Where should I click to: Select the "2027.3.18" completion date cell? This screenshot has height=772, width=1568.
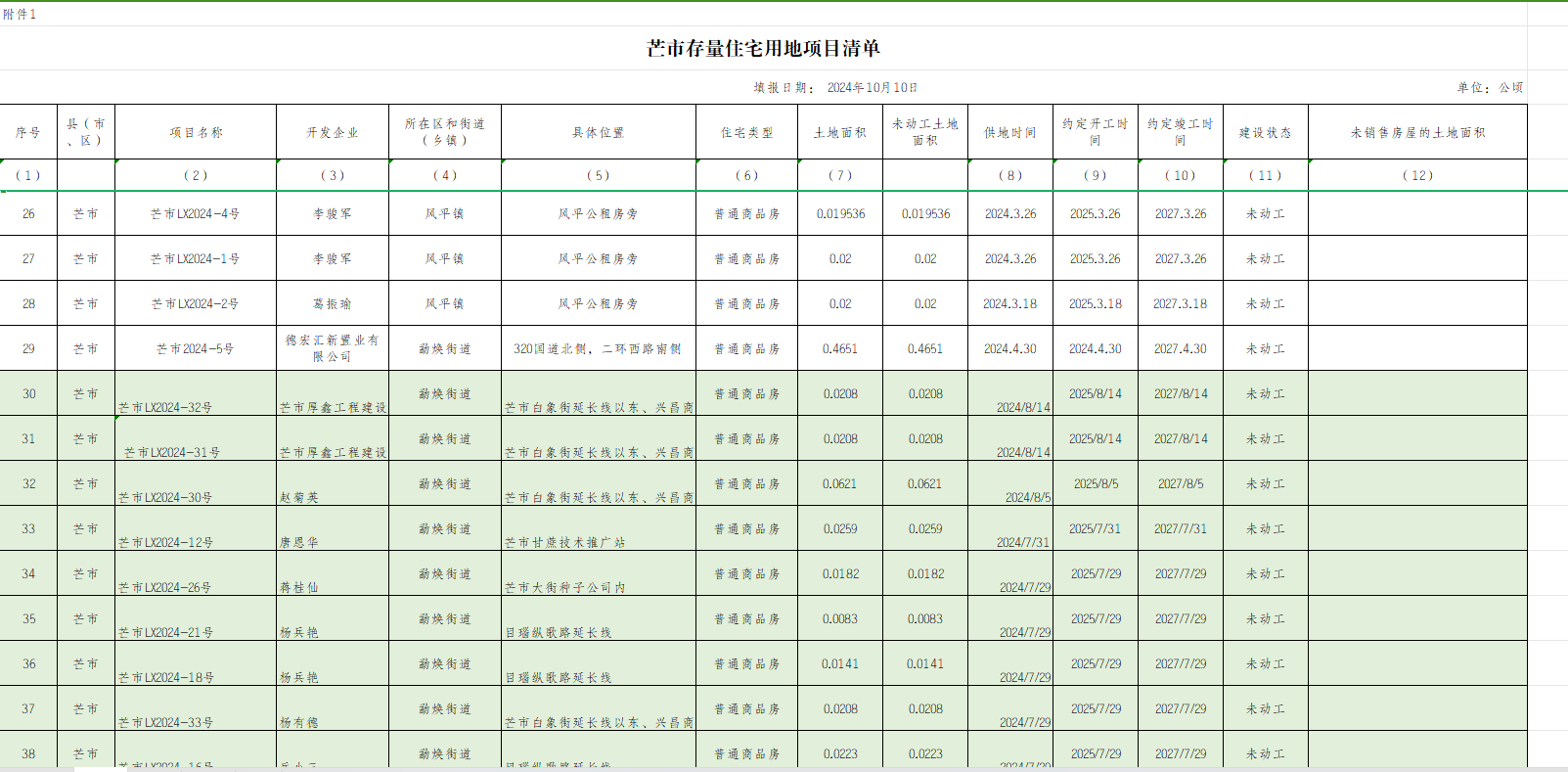[x=1181, y=303]
